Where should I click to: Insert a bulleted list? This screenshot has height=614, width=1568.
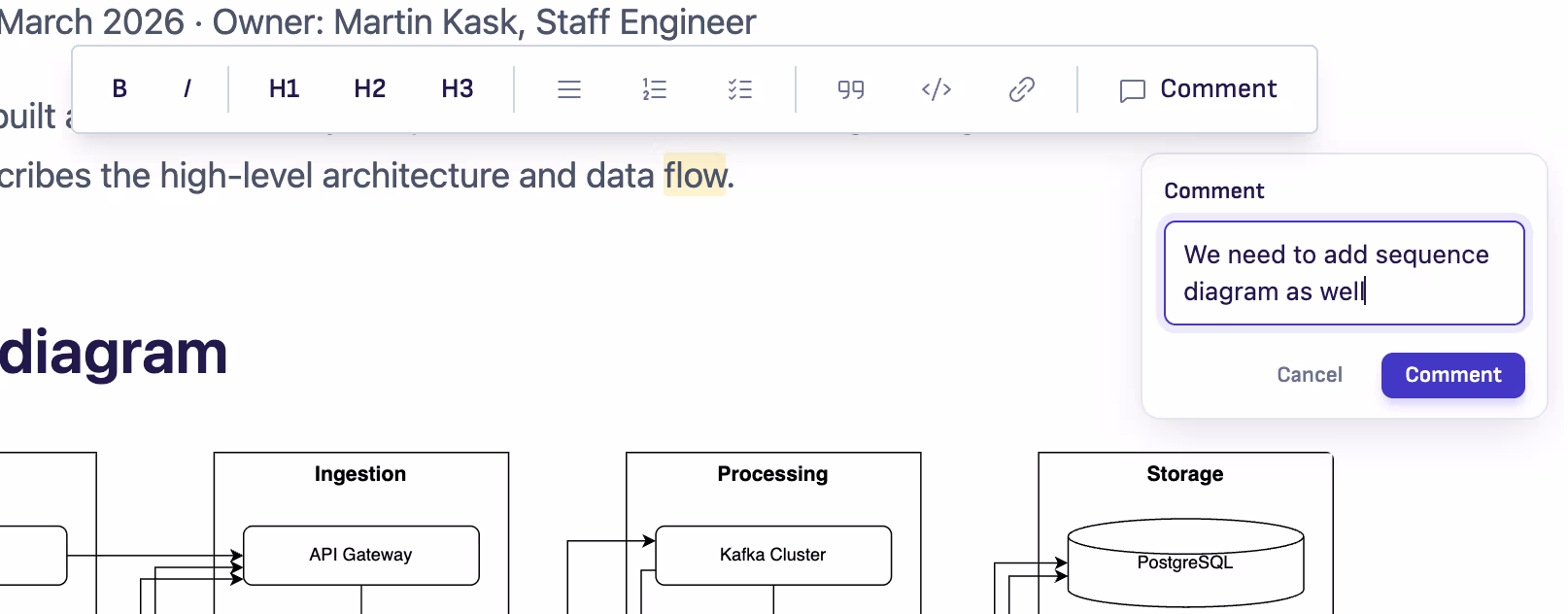pos(569,89)
